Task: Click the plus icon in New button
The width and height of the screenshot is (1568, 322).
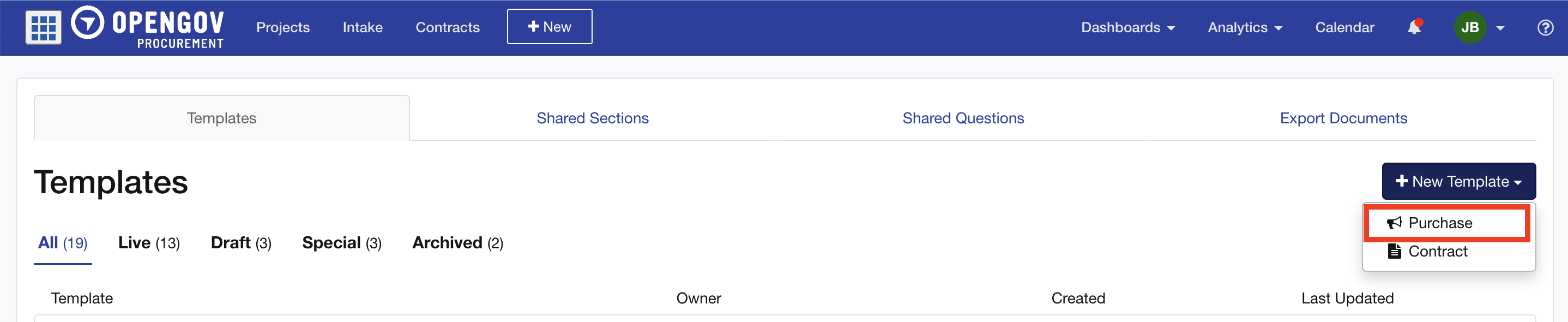Action: coord(533,26)
